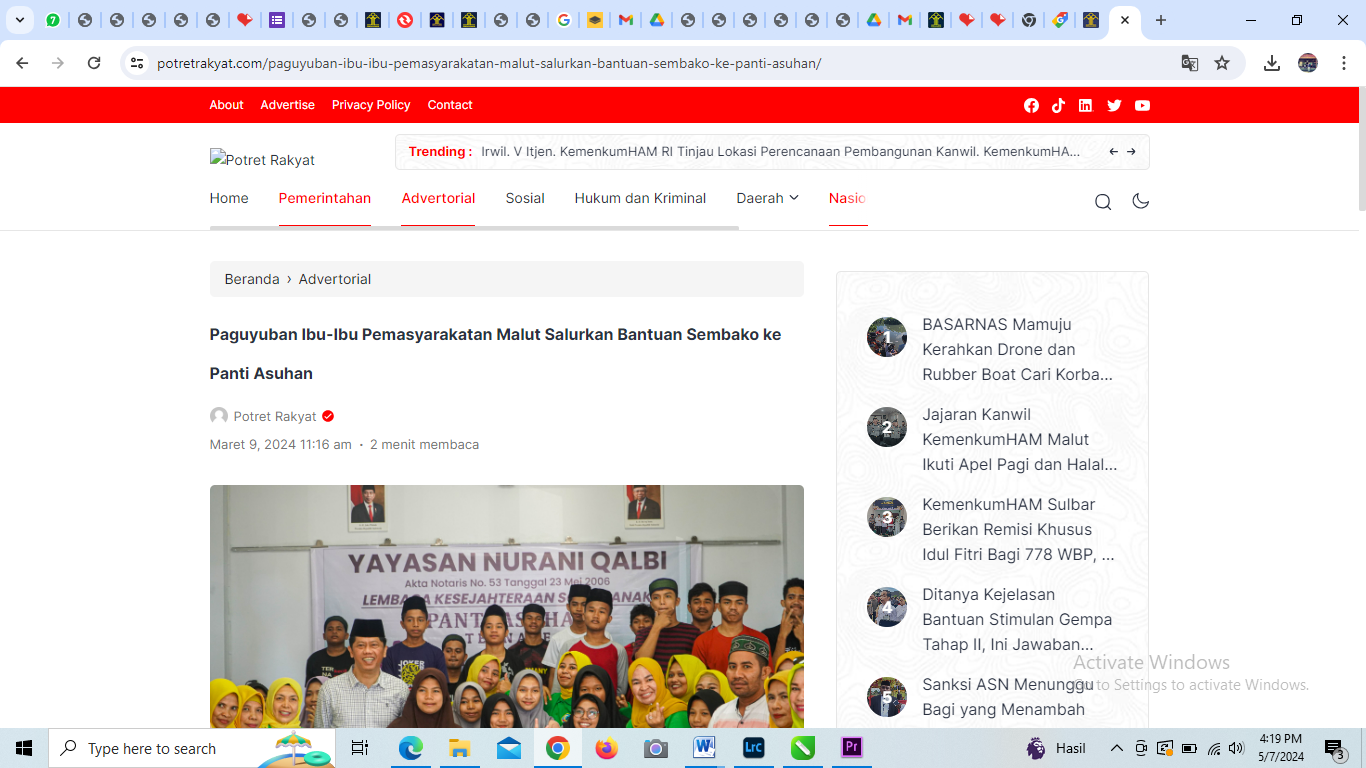The image size is (1366, 768).
Task: Go to Hukum dan Kriminal menu
Action: point(640,198)
